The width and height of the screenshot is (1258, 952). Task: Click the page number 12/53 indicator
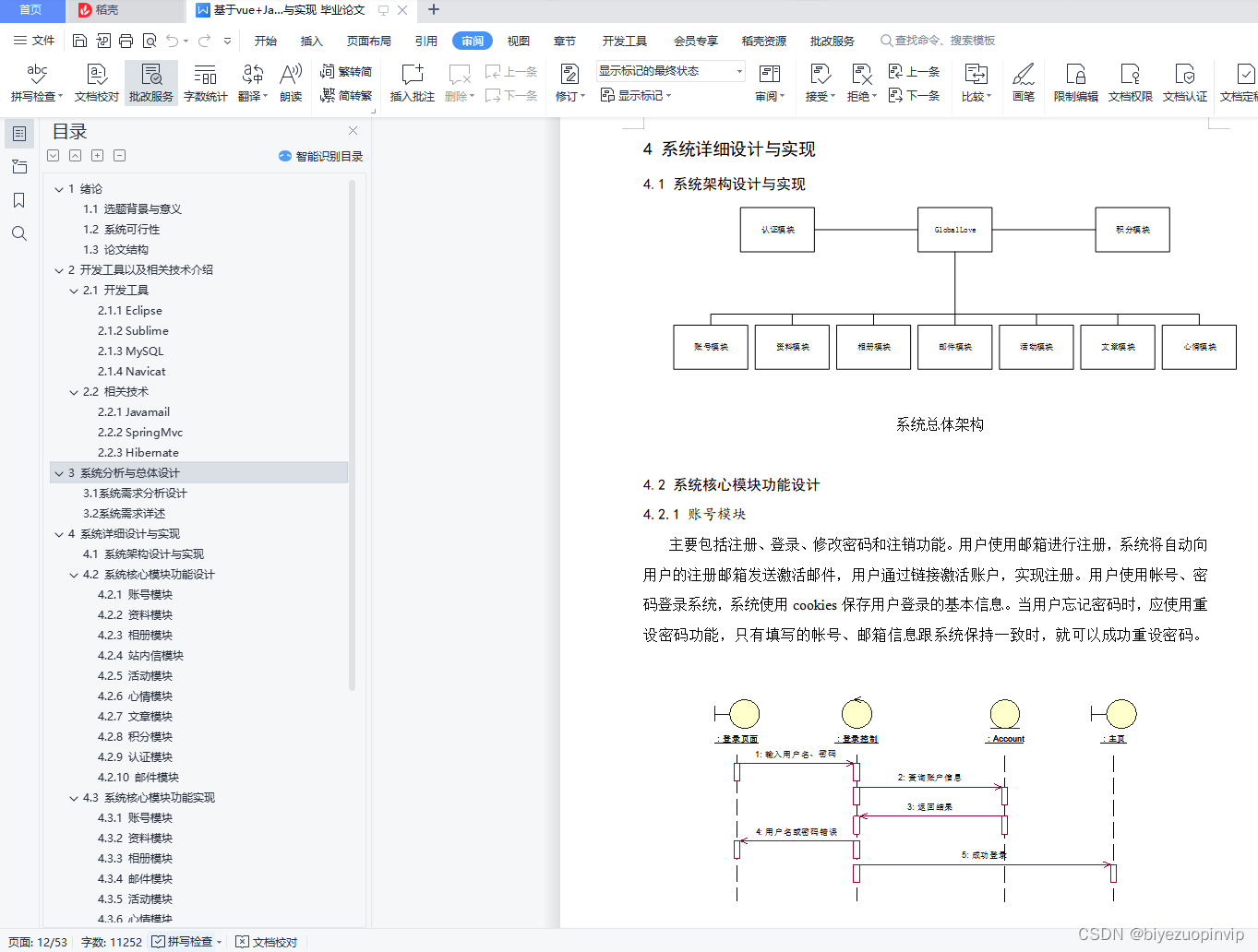(x=38, y=942)
